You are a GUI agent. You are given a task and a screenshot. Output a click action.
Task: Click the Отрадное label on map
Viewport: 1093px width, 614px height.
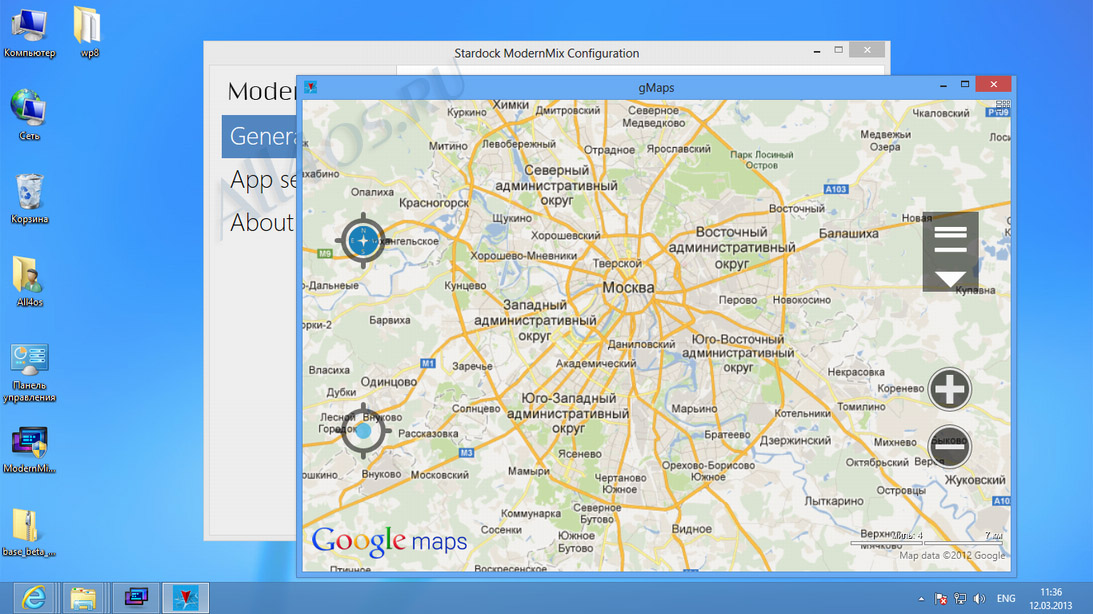point(609,150)
